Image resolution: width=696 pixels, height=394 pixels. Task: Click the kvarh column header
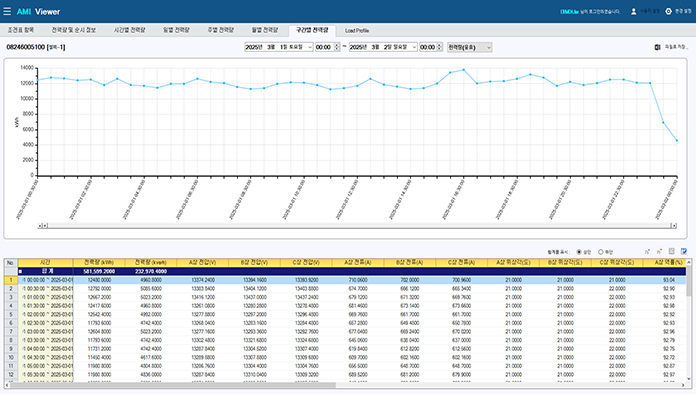150,263
